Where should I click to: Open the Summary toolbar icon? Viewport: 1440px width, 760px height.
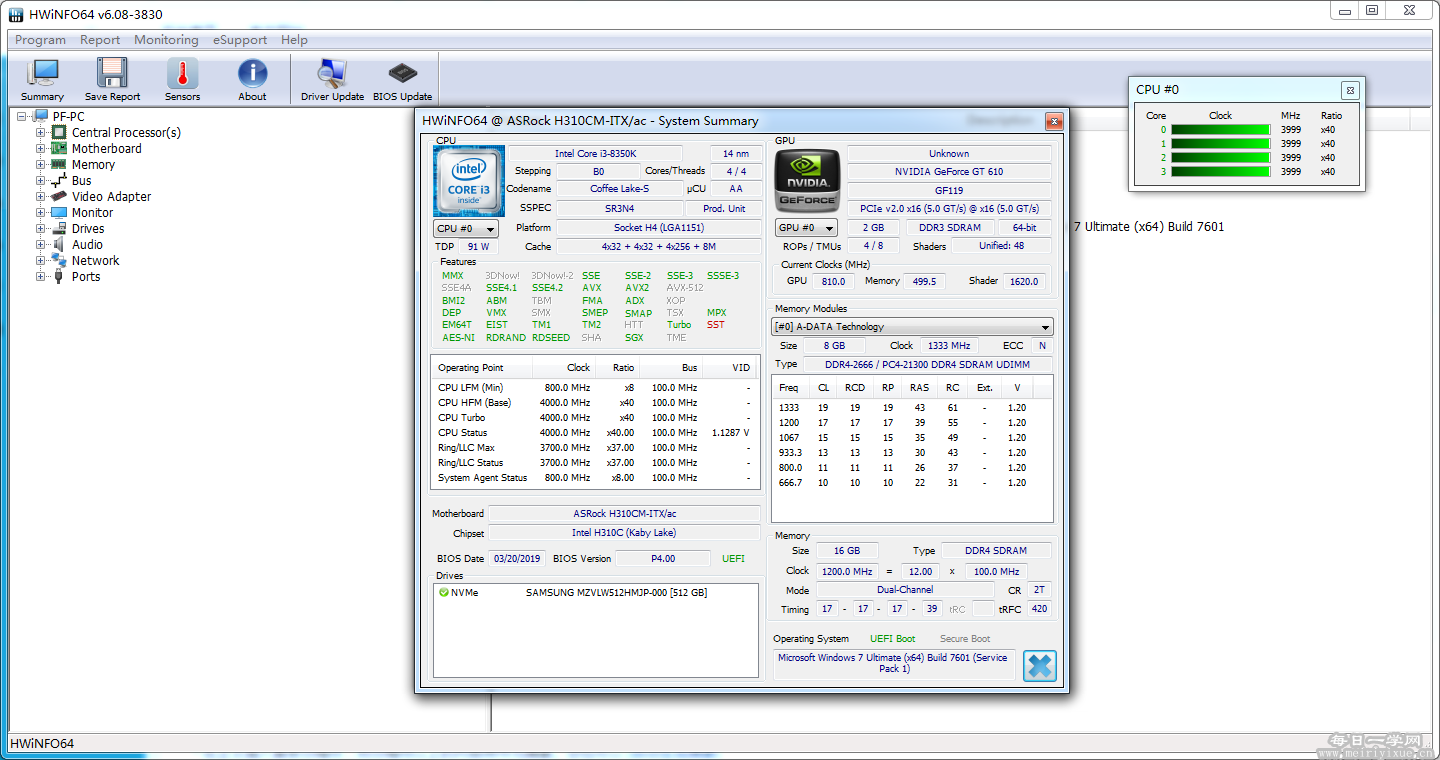42,79
